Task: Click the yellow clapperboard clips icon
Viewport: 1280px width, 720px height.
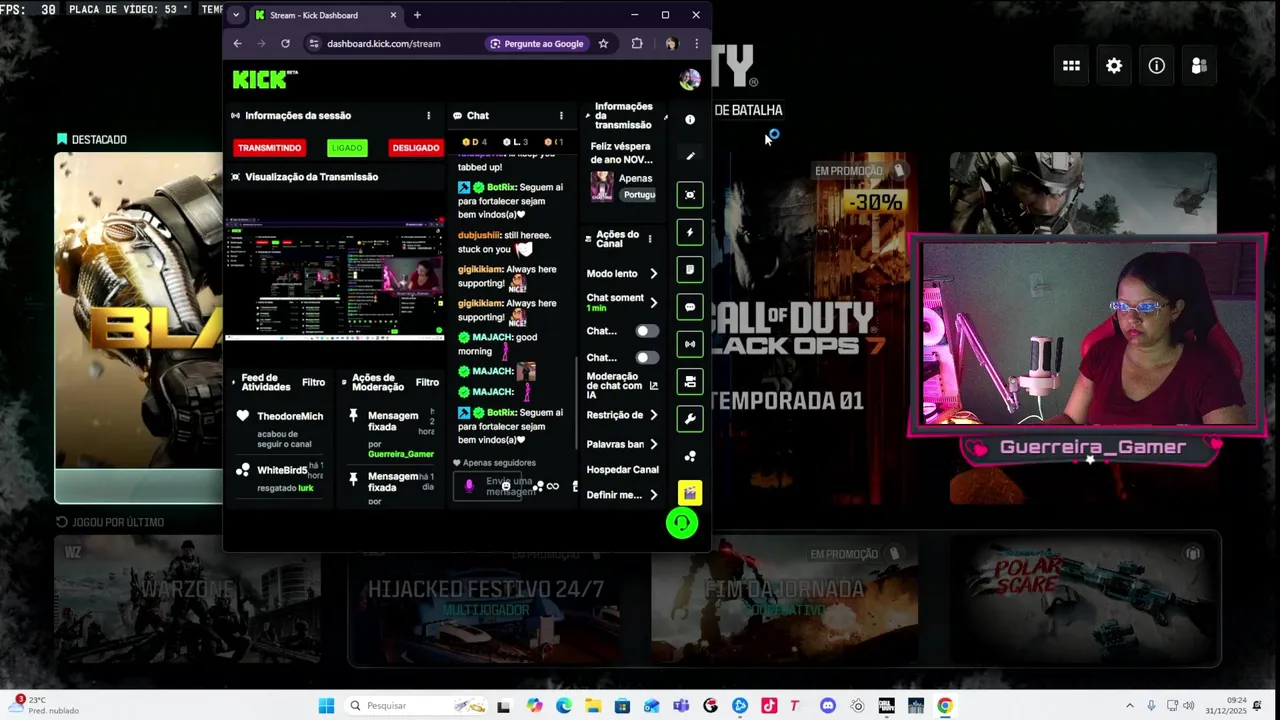Action: [x=690, y=493]
